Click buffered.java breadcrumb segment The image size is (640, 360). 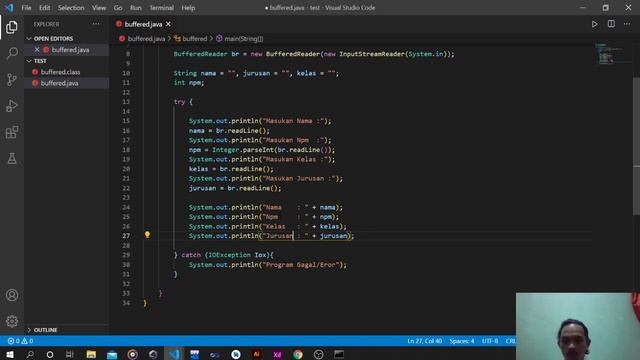click(x=146, y=39)
